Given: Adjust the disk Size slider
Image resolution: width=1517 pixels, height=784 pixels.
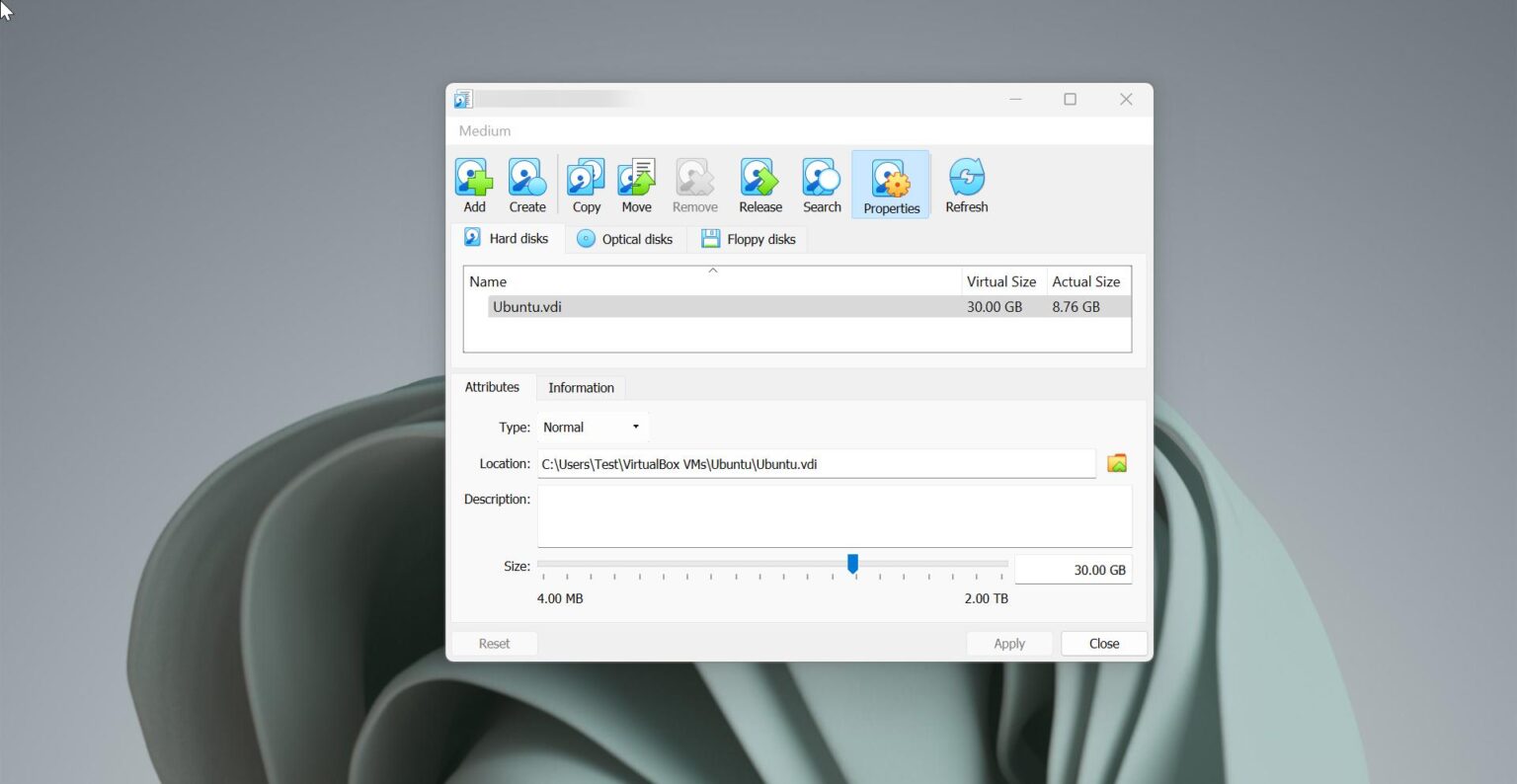Looking at the screenshot, I should (x=852, y=563).
